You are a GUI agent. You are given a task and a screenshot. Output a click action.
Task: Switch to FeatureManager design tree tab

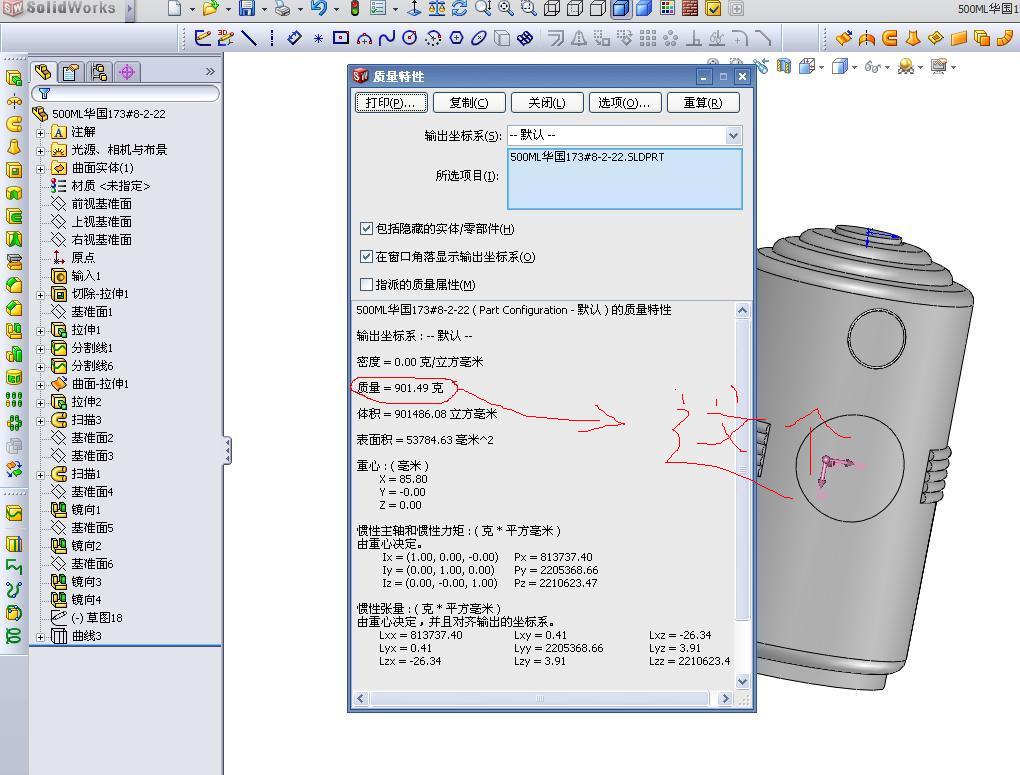pyautogui.click(x=44, y=72)
